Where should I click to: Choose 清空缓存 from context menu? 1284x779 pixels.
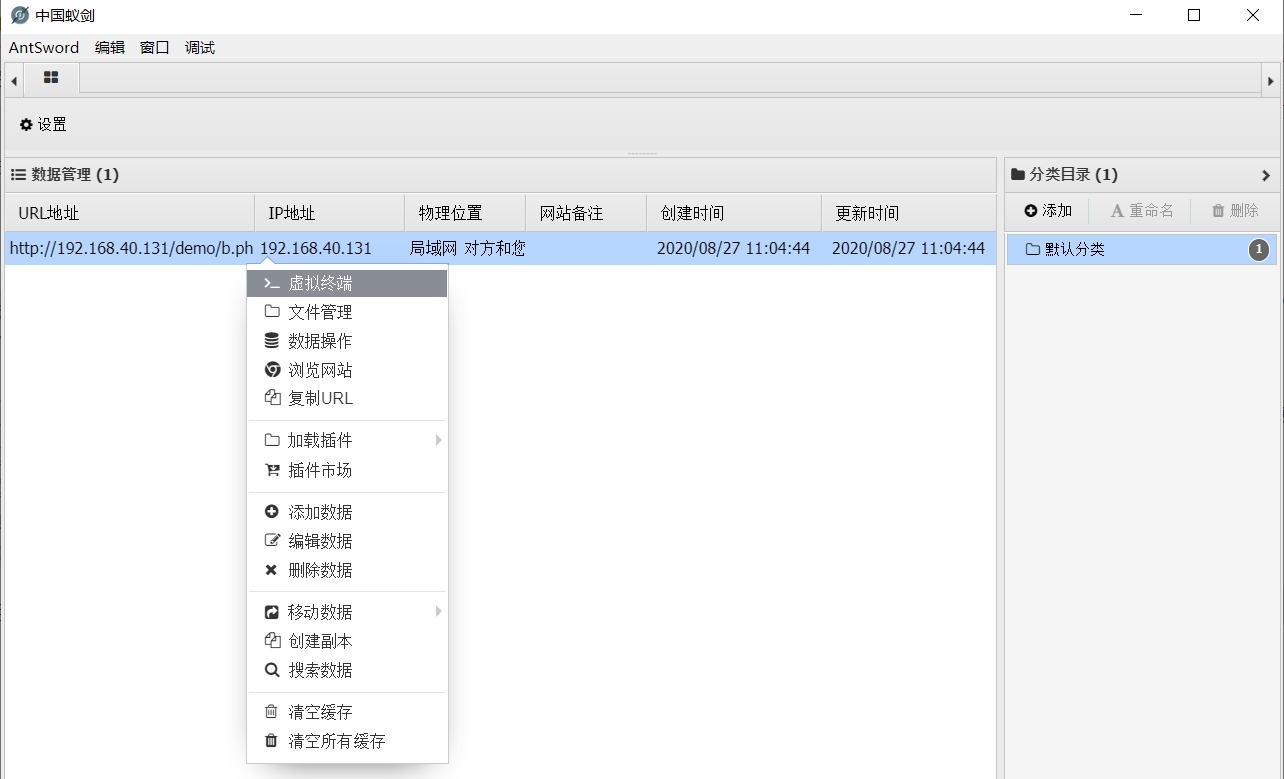pyautogui.click(x=347, y=713)
